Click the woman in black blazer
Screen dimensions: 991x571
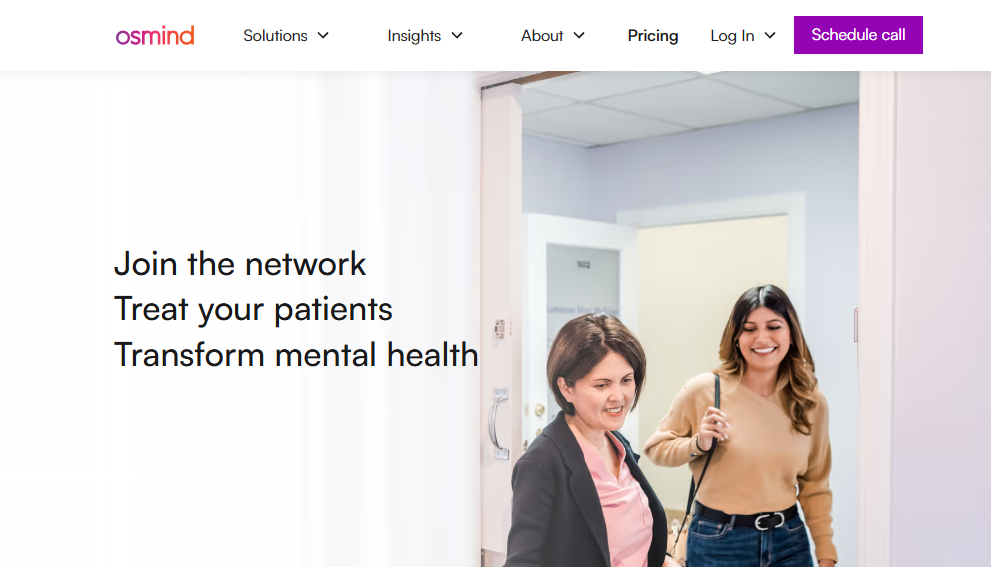coord(585,443)
